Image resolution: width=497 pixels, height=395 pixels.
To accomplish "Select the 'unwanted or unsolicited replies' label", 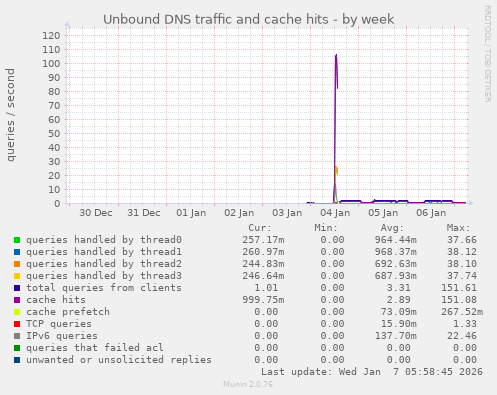I will [x=119, y=360].
